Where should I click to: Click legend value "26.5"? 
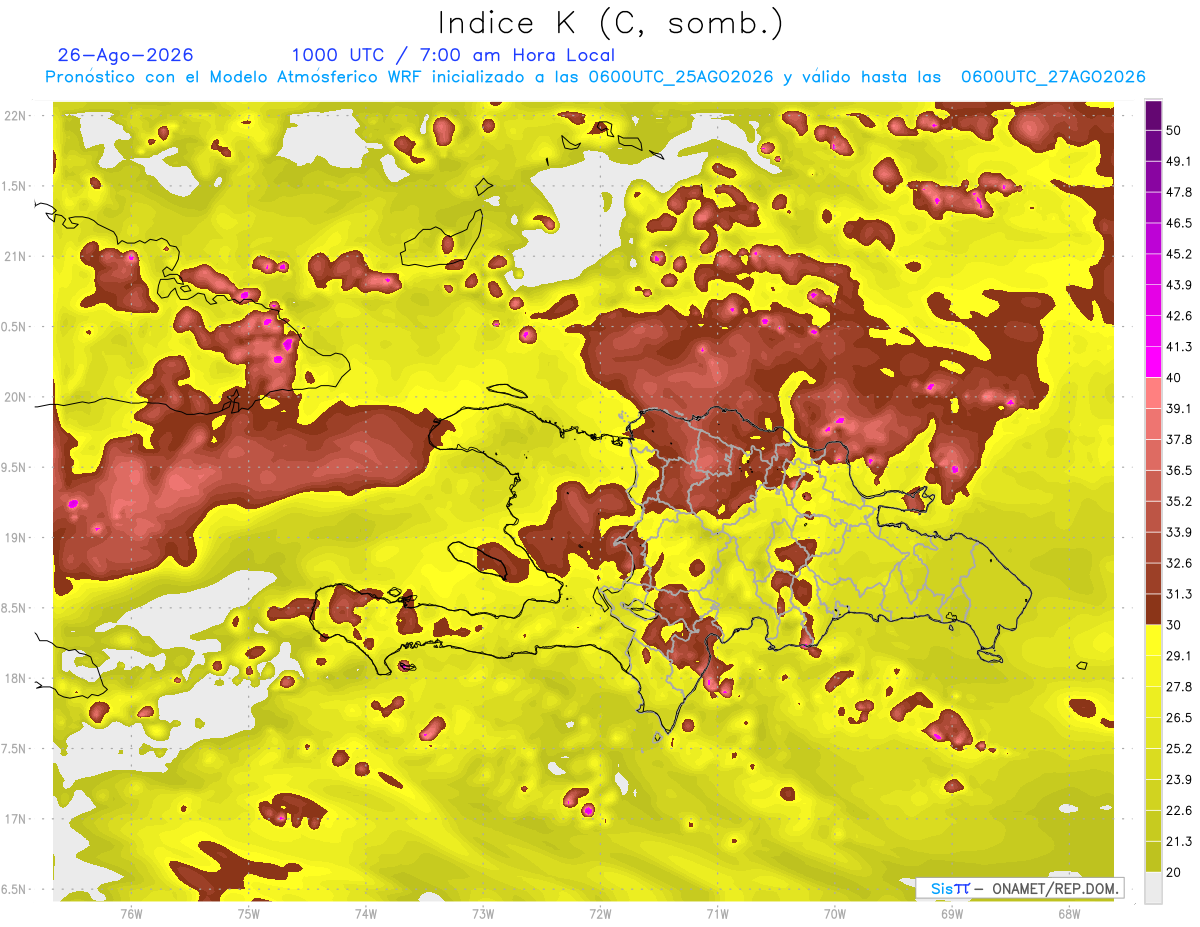click(1180, 717)
